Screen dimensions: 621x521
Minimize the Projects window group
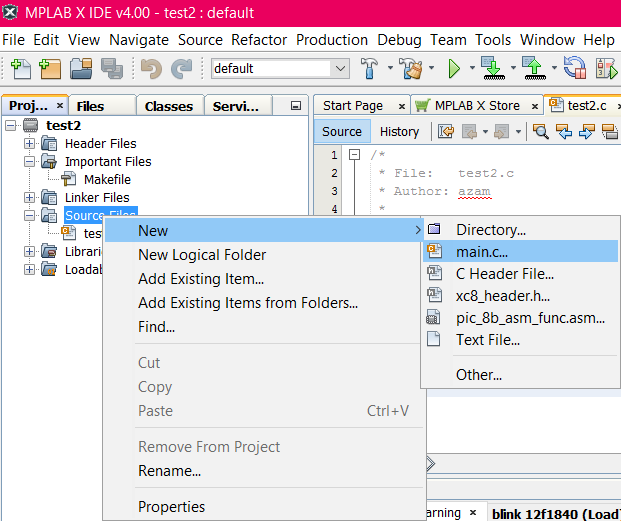tap(295, 106)
